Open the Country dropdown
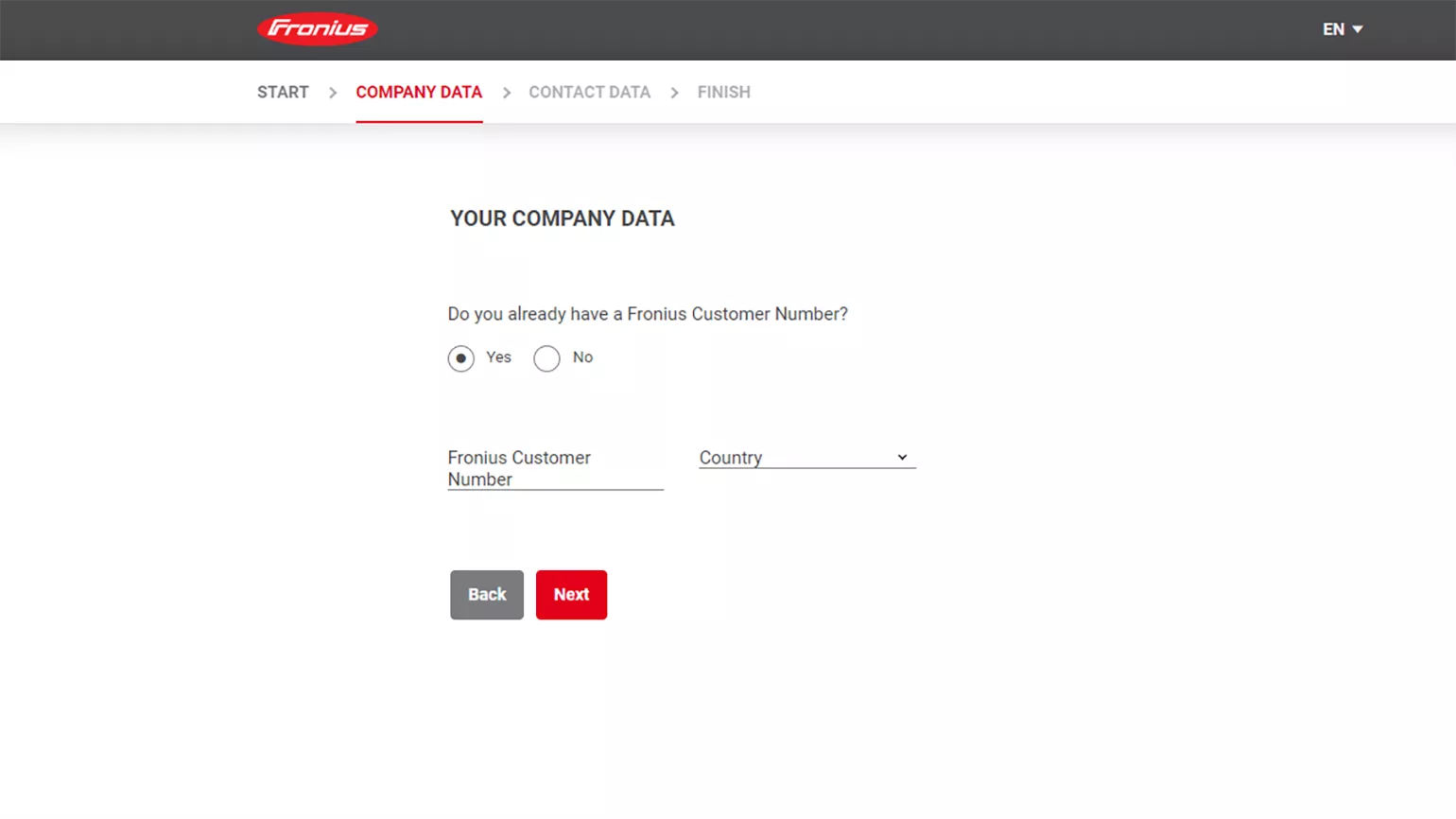Viewport: 1456px width, 819px height. 807,458
